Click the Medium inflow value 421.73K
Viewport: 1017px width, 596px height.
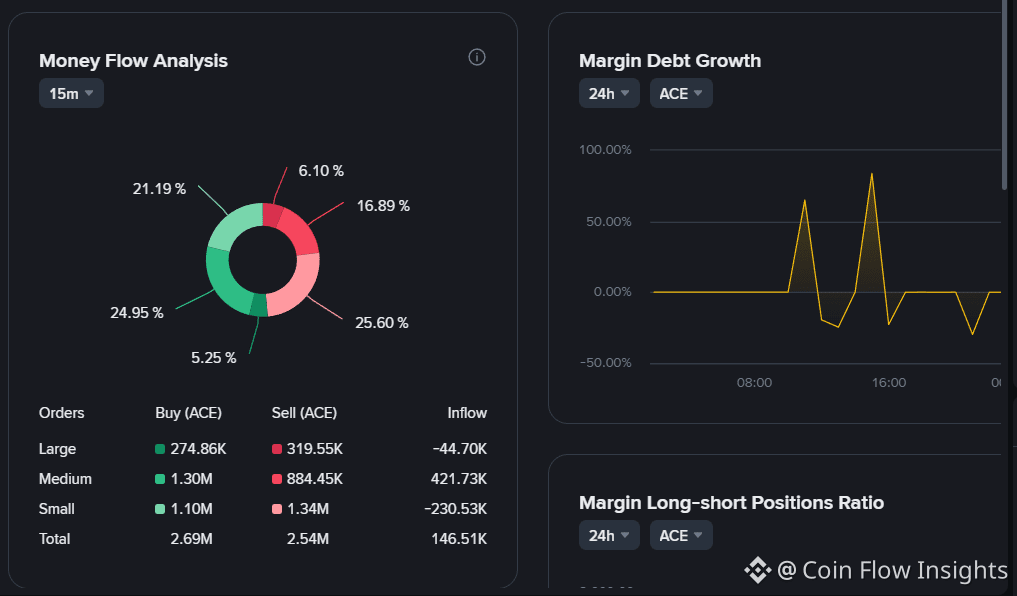click(459, 479)
